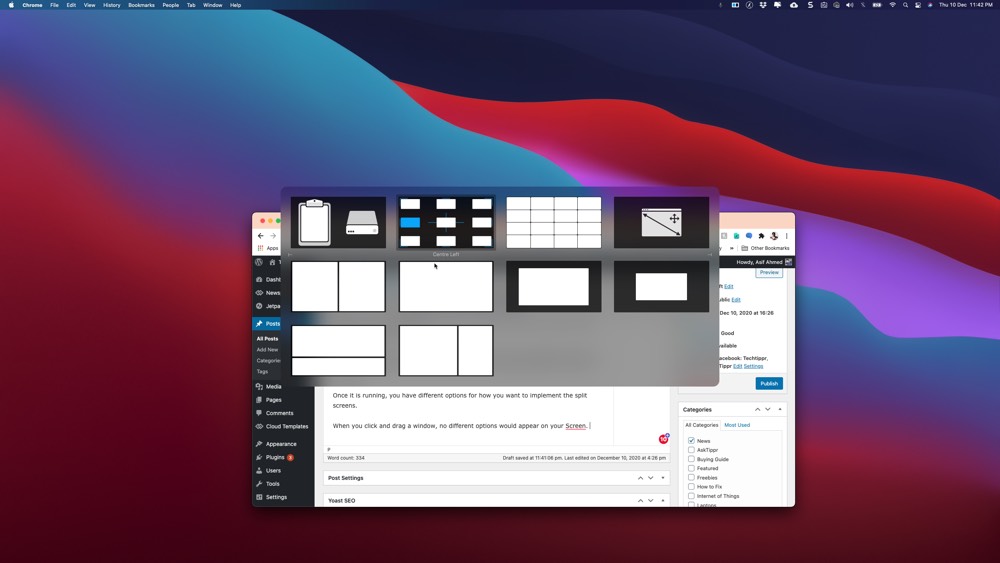This screenshot has height=563, width=1000.
Task: Click the Preview button
Action: click(x=769, y=272)
